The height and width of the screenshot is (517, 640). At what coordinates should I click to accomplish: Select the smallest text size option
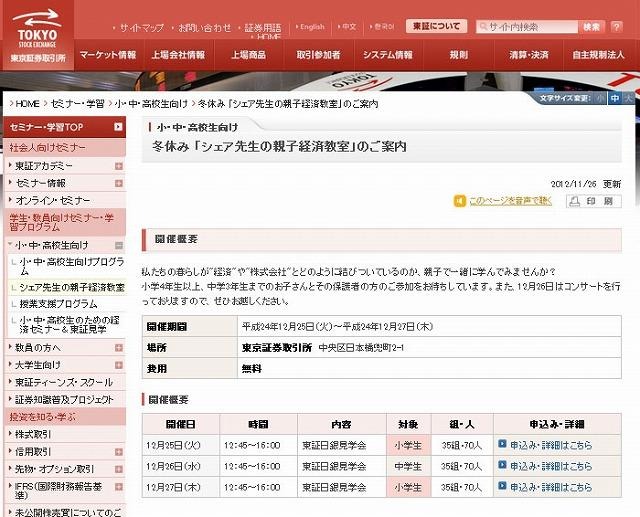tap(601, 99)
